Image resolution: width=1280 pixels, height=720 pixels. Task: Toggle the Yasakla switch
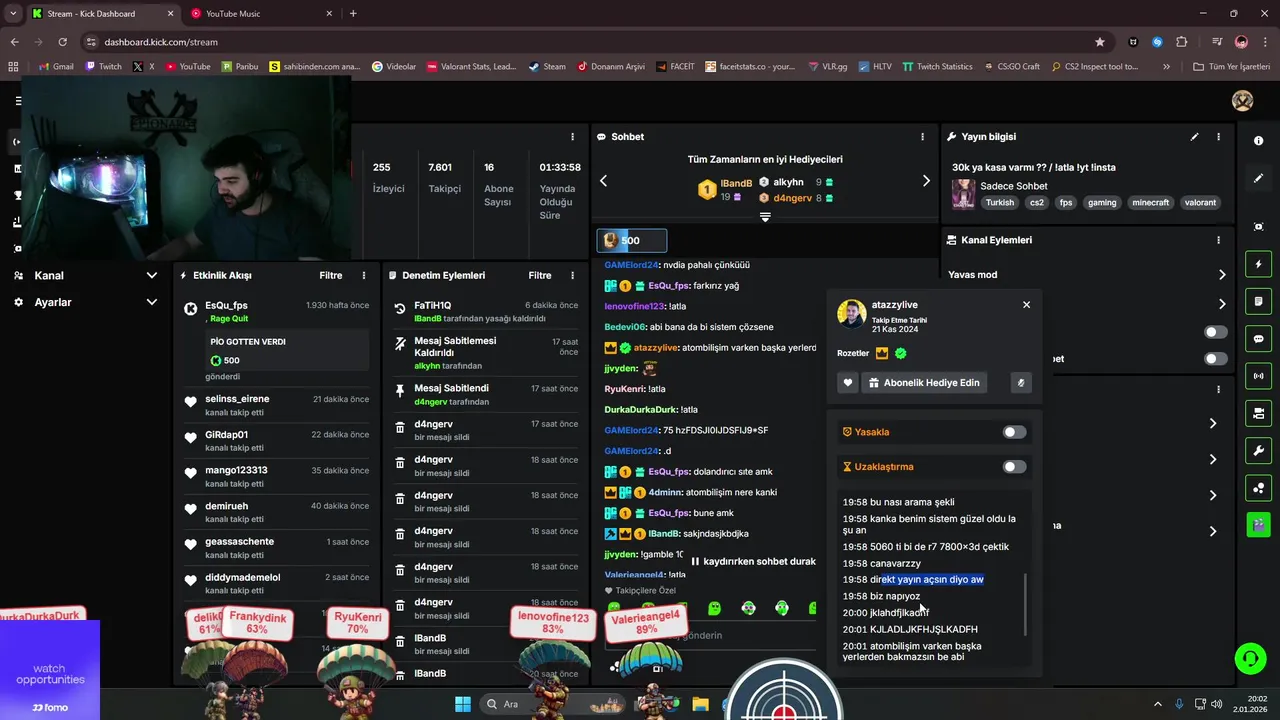click(1014, 432)
